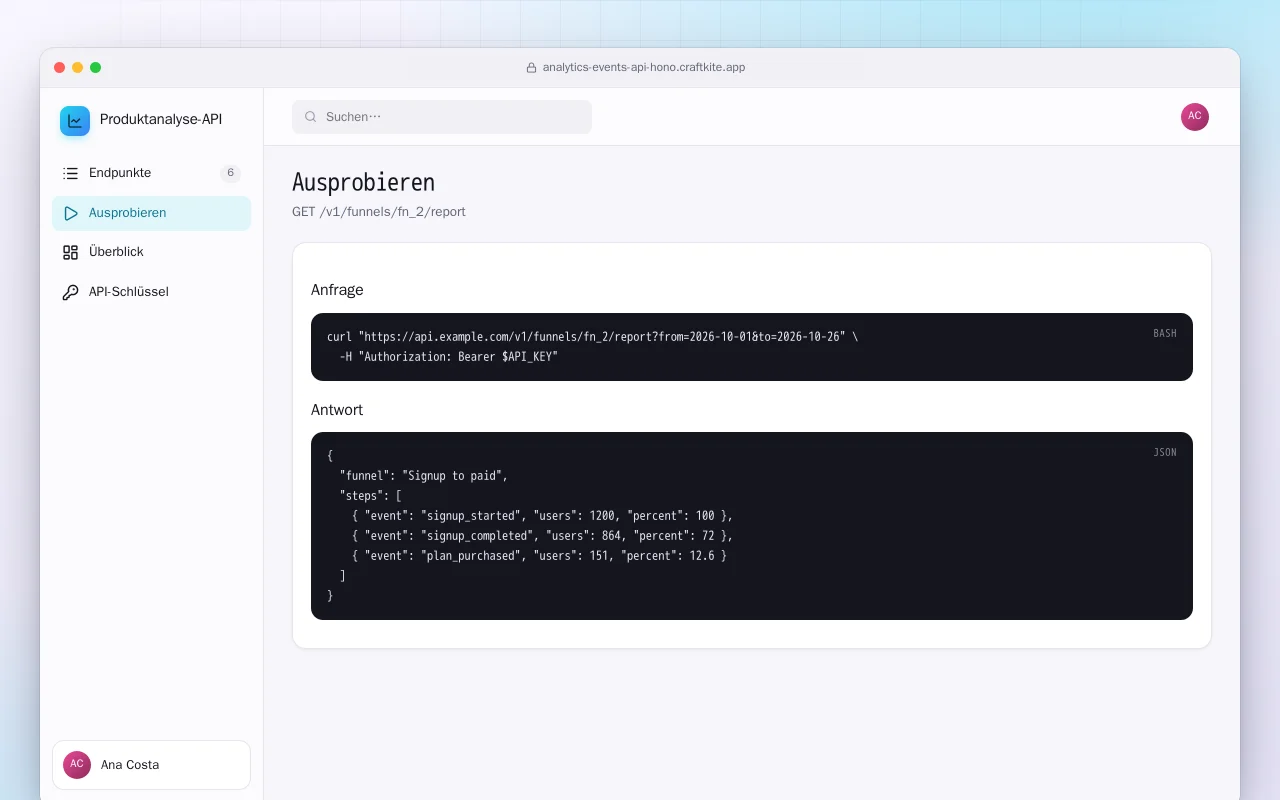Click the signup_started event line
The width and height of the screenshot is (1280, 800).
pyautogui.click(x=543, y=516)
